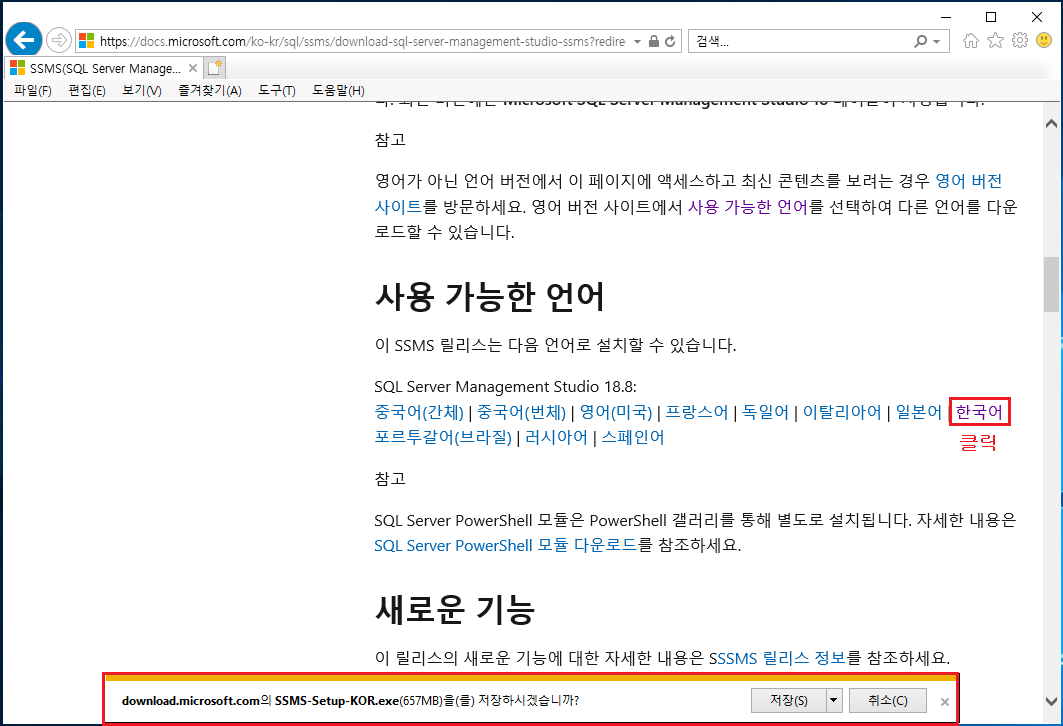The width and height of the screenshot is (1063, 726).
Task: Open the 즐겨찾기(A) menu
Action: [209, 90]
